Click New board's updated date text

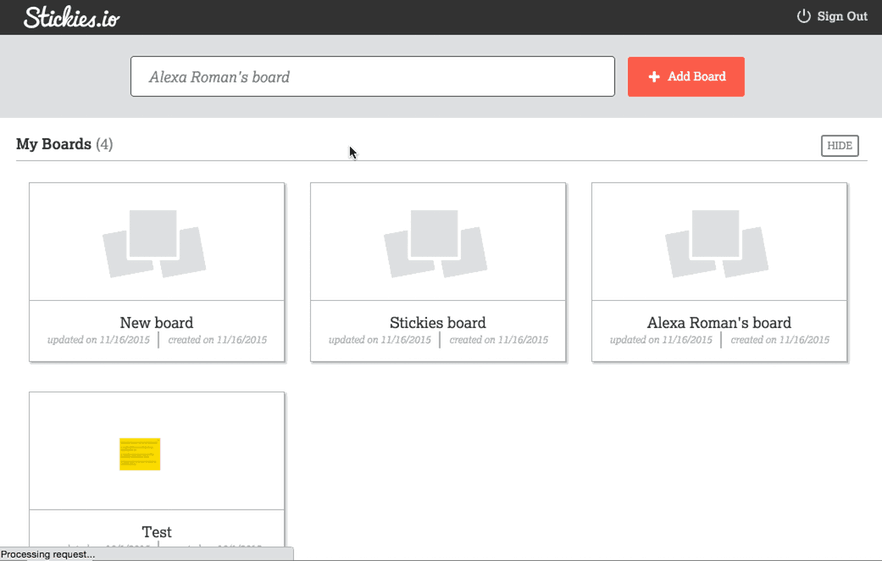click(x=99, y=340)
